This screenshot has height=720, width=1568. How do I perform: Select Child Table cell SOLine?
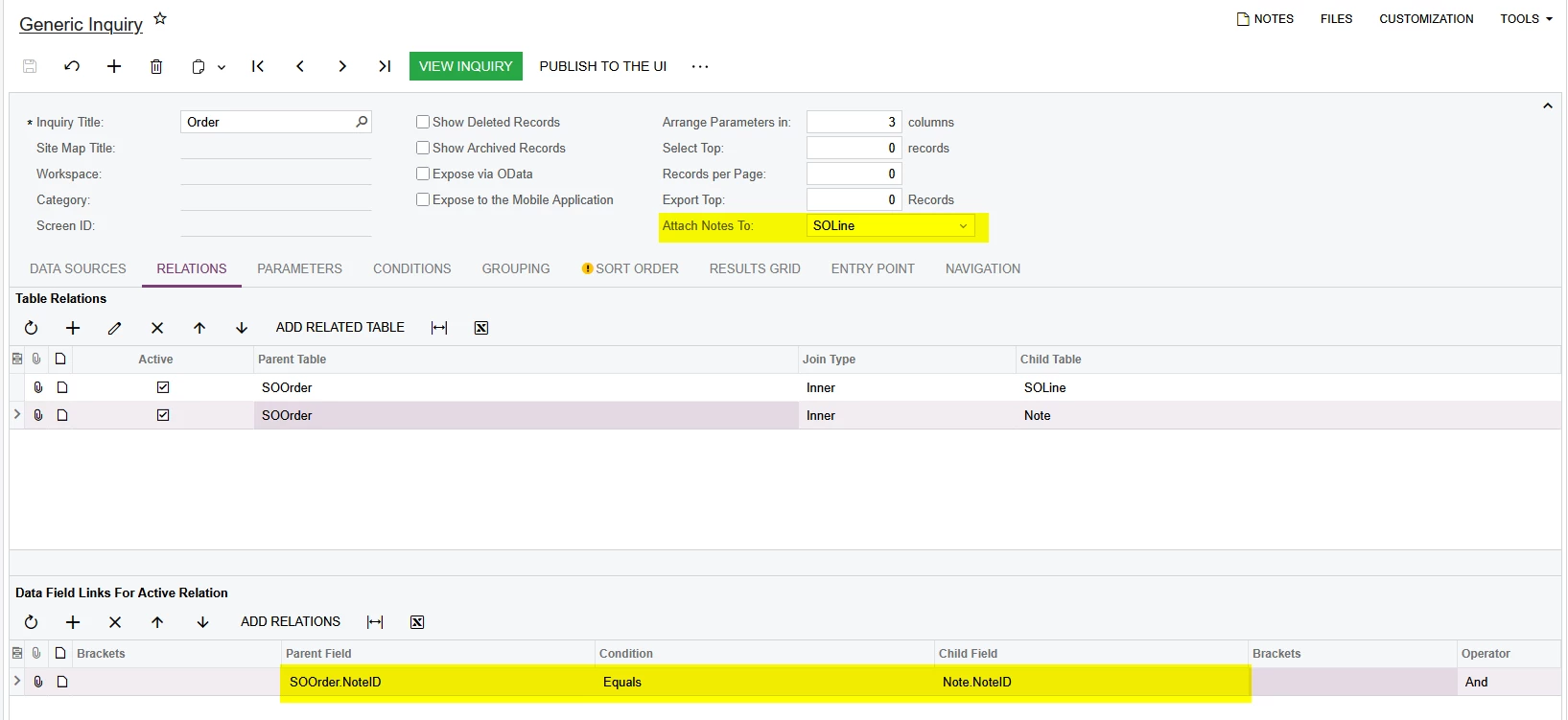pos(1289,387)
